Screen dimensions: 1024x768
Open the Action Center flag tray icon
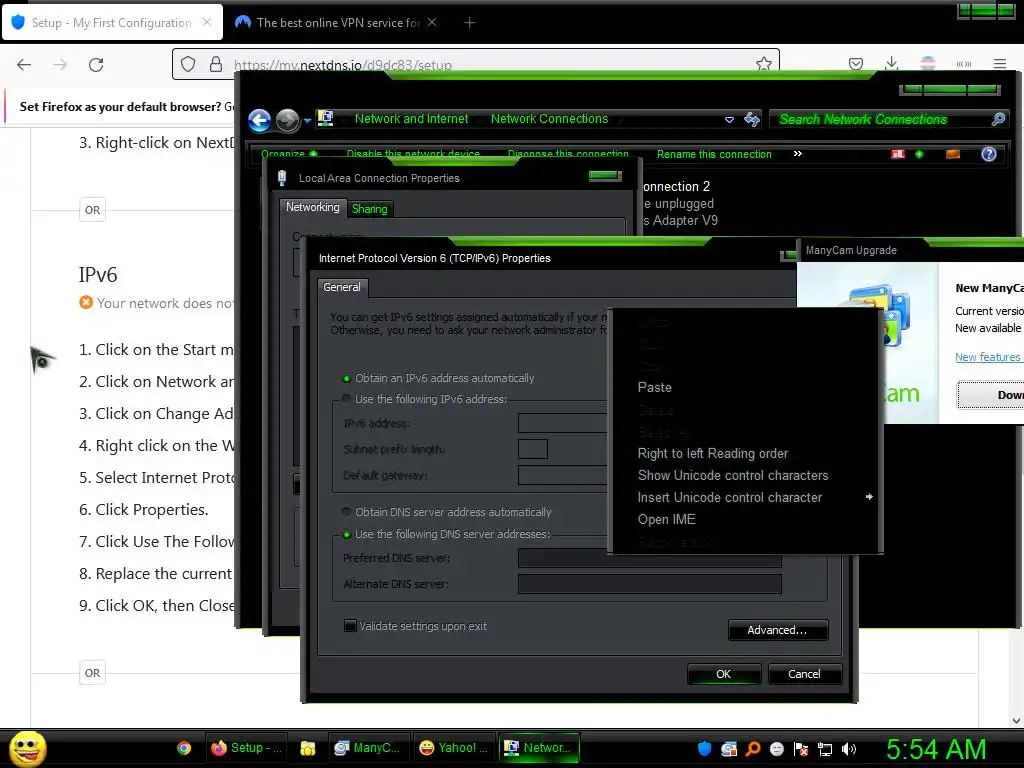[x=801, y=749]
